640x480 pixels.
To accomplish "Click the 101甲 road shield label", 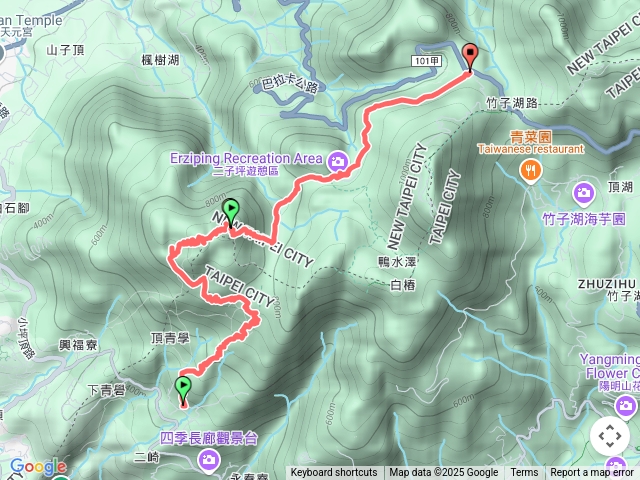I will coord(427,61).
